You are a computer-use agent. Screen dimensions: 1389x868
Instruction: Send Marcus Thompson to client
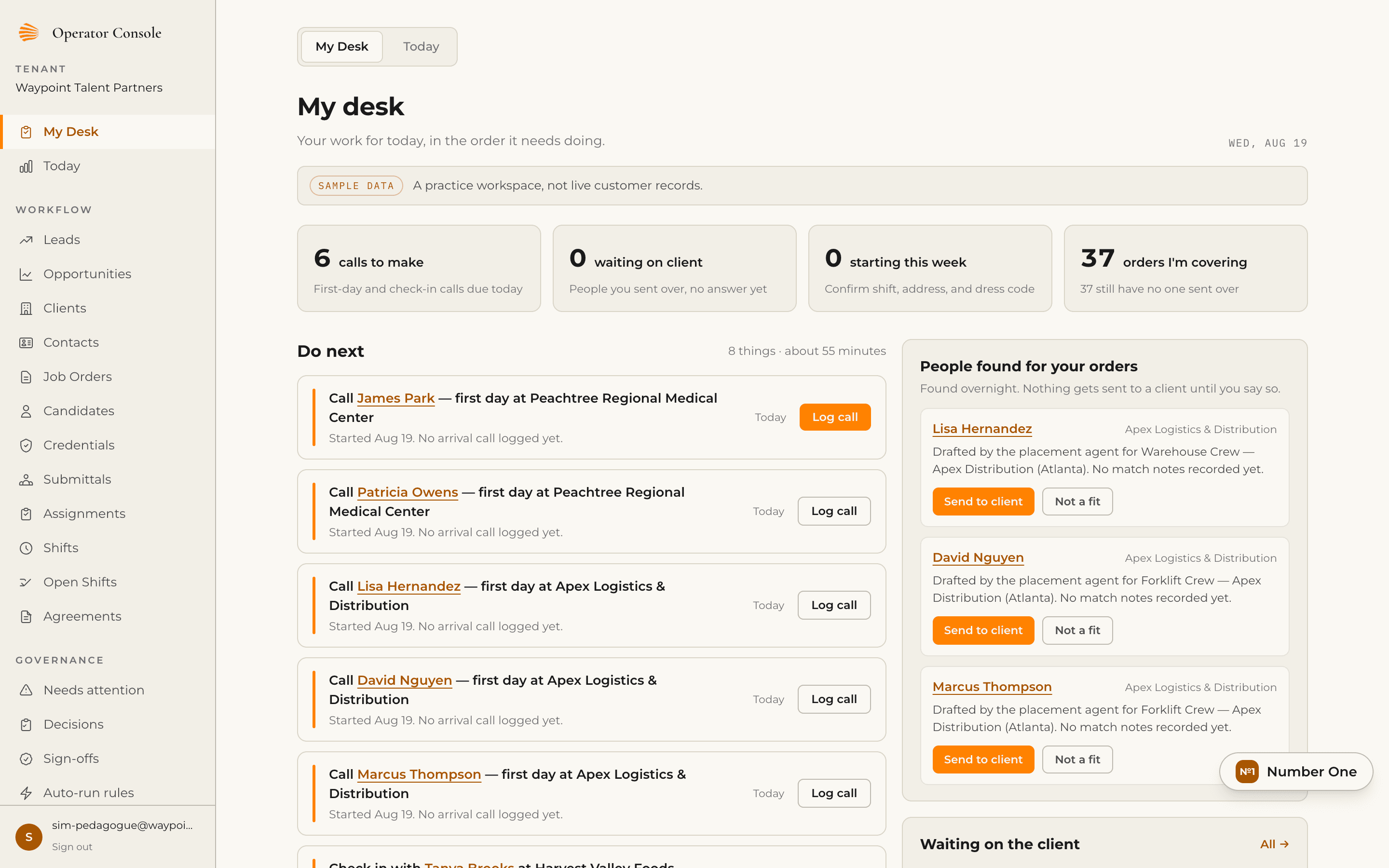[x=983, y=759]
